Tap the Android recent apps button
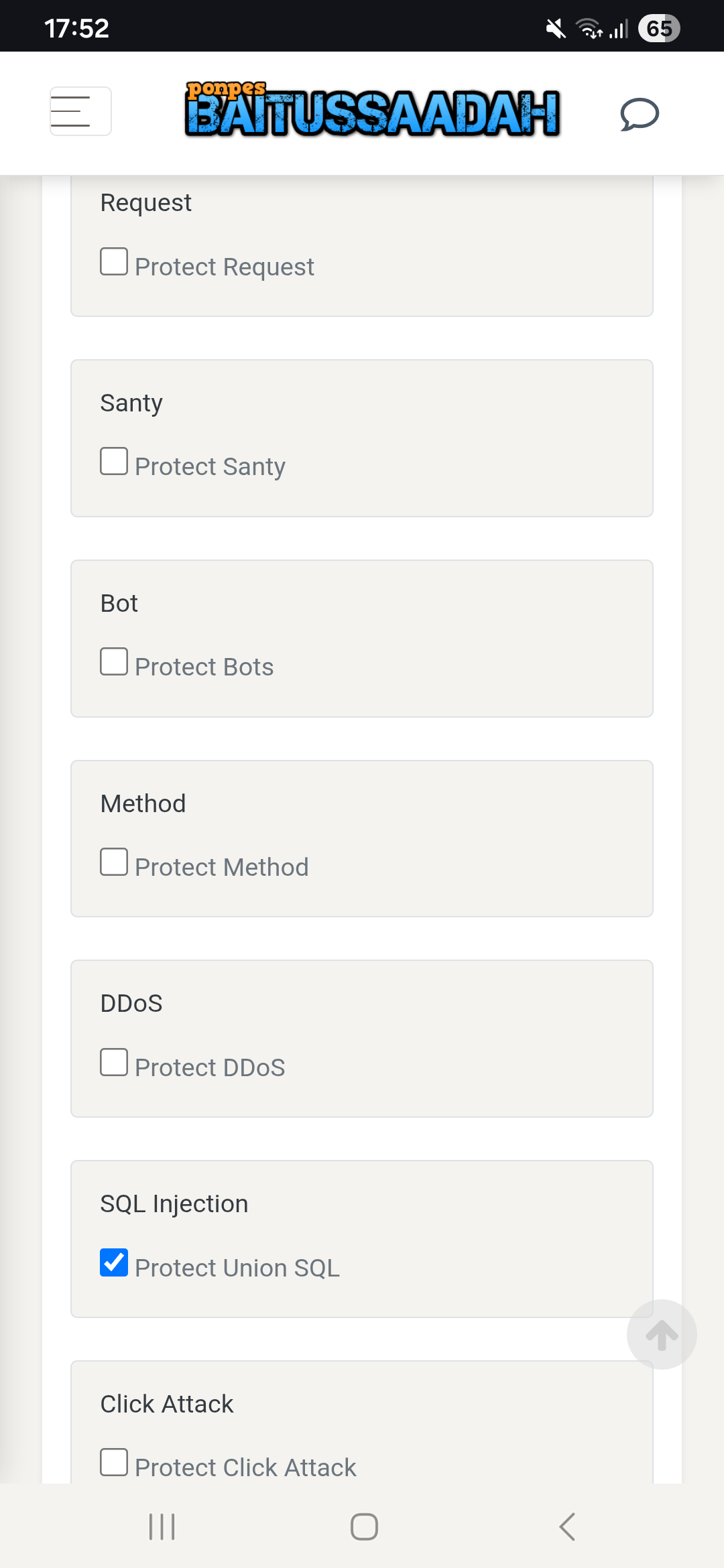724x1568 pixels. [162, 1526]
